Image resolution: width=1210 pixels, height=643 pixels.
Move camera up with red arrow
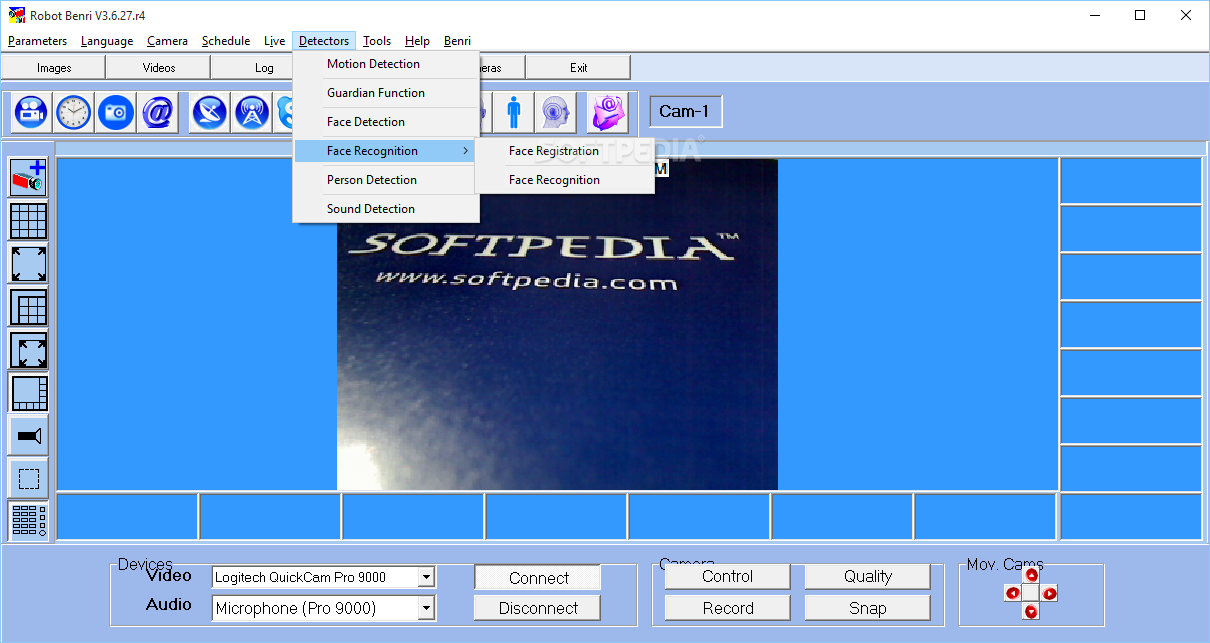tap(1031, 575)
